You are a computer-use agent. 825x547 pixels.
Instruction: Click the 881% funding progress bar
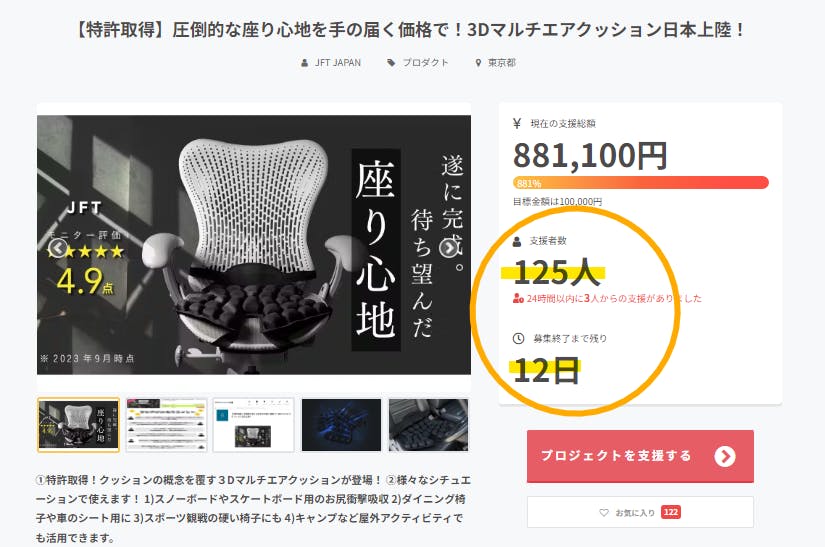pos(640,183)
